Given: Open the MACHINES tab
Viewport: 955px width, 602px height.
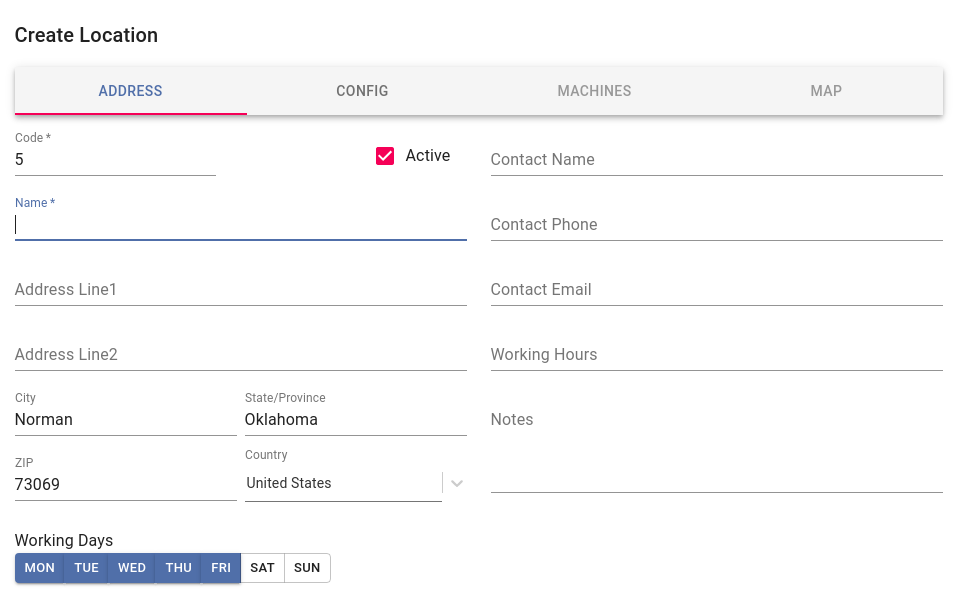Looking at the screenshot, I should [594, 90].
